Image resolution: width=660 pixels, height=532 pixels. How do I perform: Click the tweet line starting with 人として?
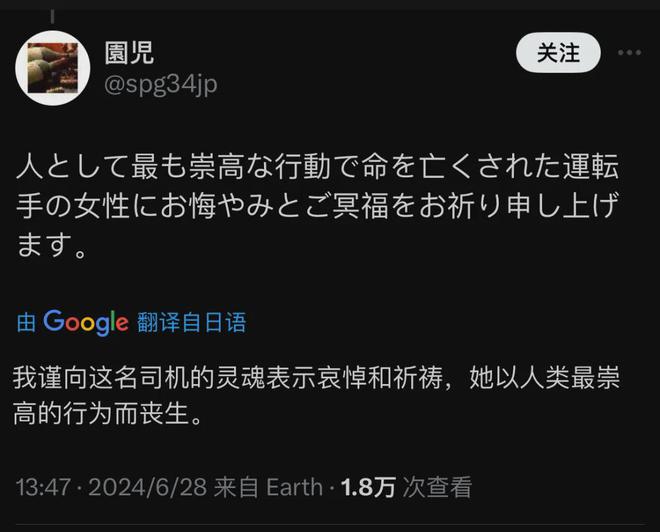(330, 163)
